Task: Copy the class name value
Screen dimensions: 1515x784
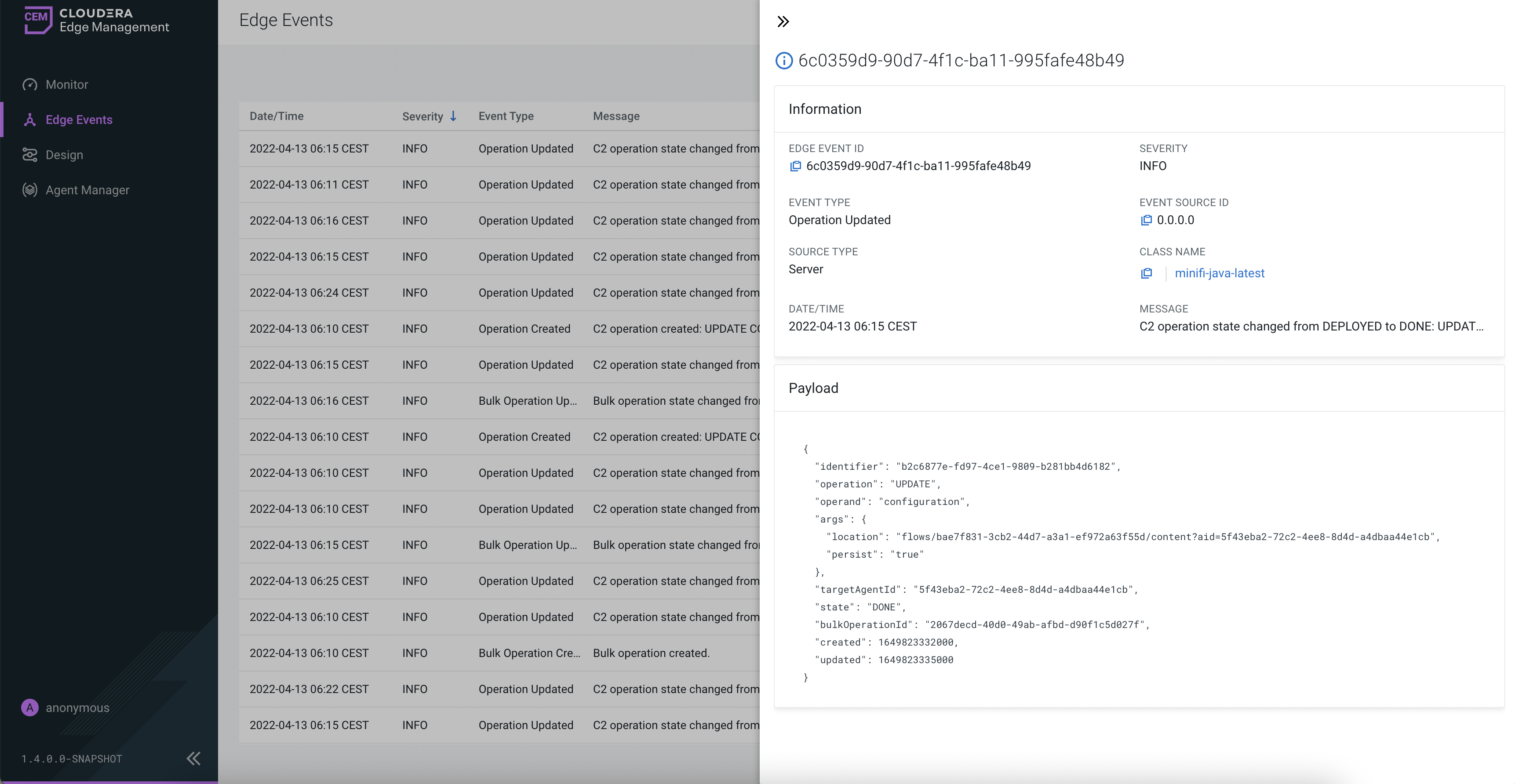Action: tap(1146, 273)
